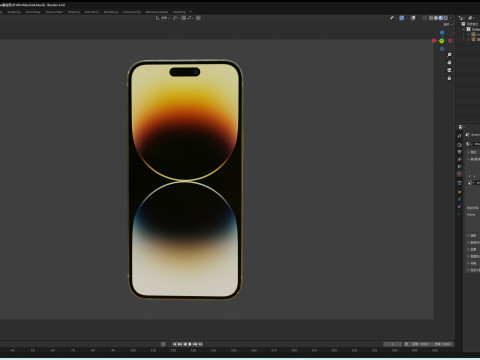Switch viewport shading to Material Preview

click(441, 18)
